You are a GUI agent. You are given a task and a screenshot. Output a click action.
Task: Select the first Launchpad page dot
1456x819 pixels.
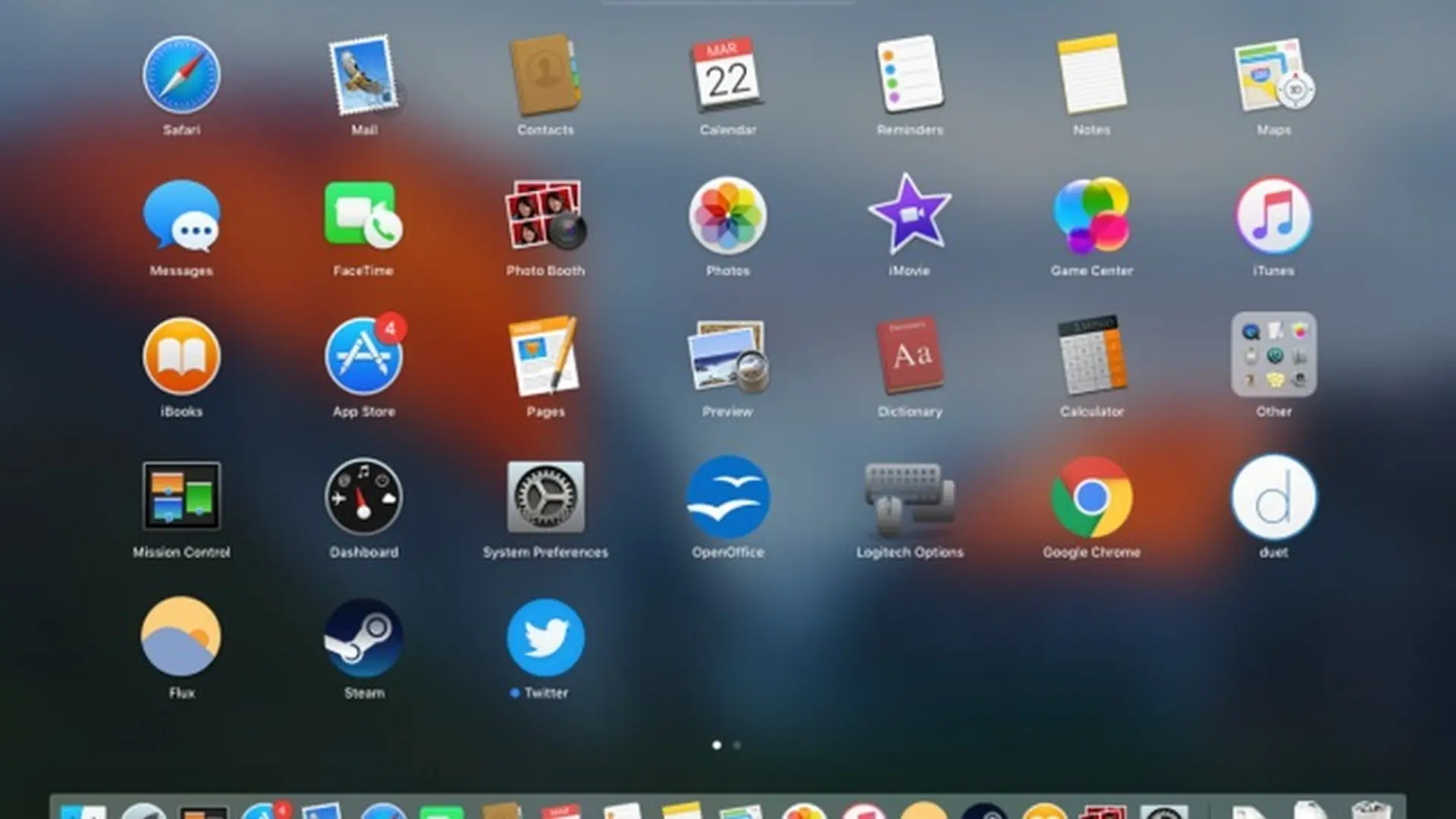pyautogui.click(x=717, y=745)
